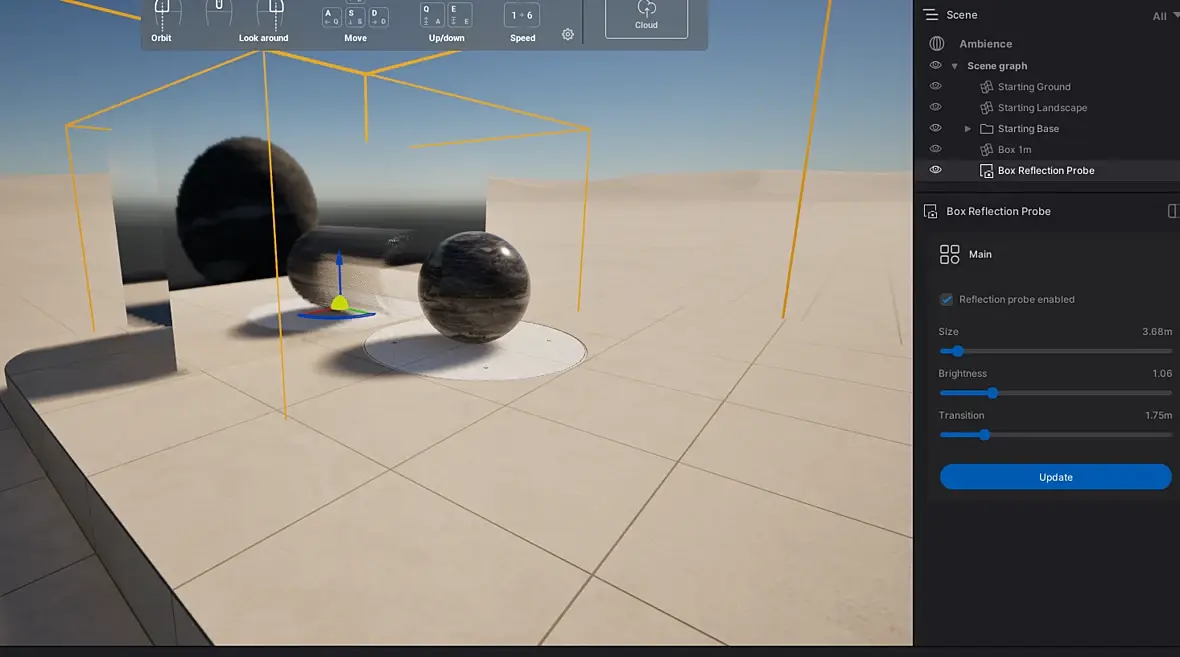Open the All filter dropdown
Screen dimensions: 1180x657
(x=1164, y=16)
